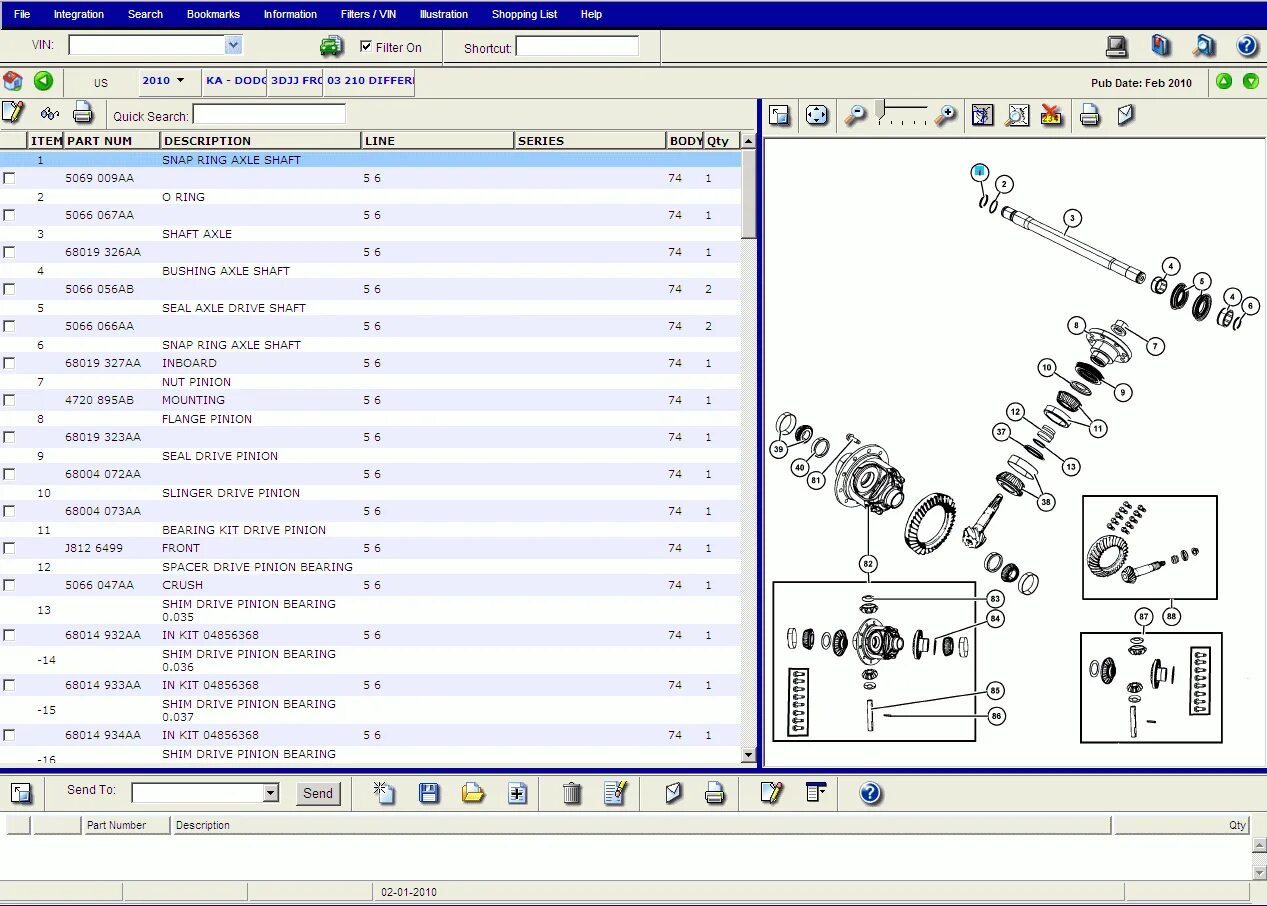Click the zoom-in magnifier in illustration toolbar
Viewport: 1267px width, 906px height.
[x=946, y=116]
